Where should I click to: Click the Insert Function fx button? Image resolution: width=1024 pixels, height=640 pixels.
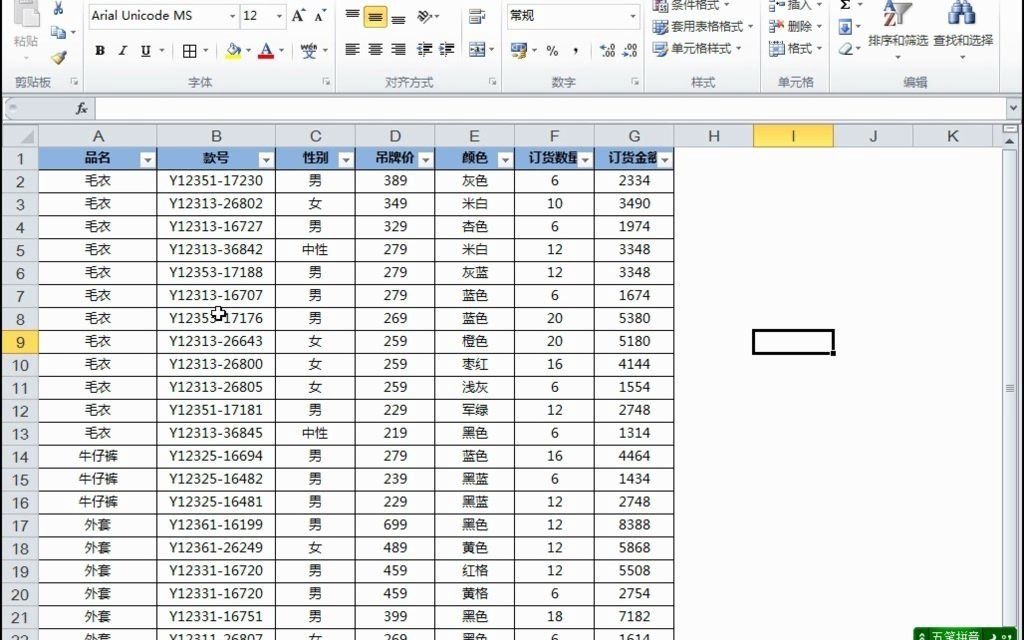click(x=82, y=108)
